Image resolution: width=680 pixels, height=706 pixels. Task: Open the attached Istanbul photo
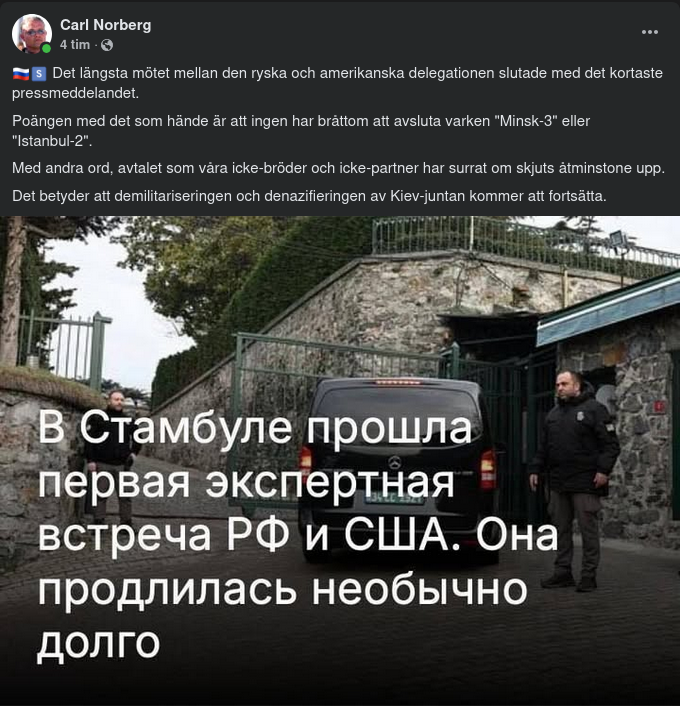pyautogui.click(x=340, y=461)
